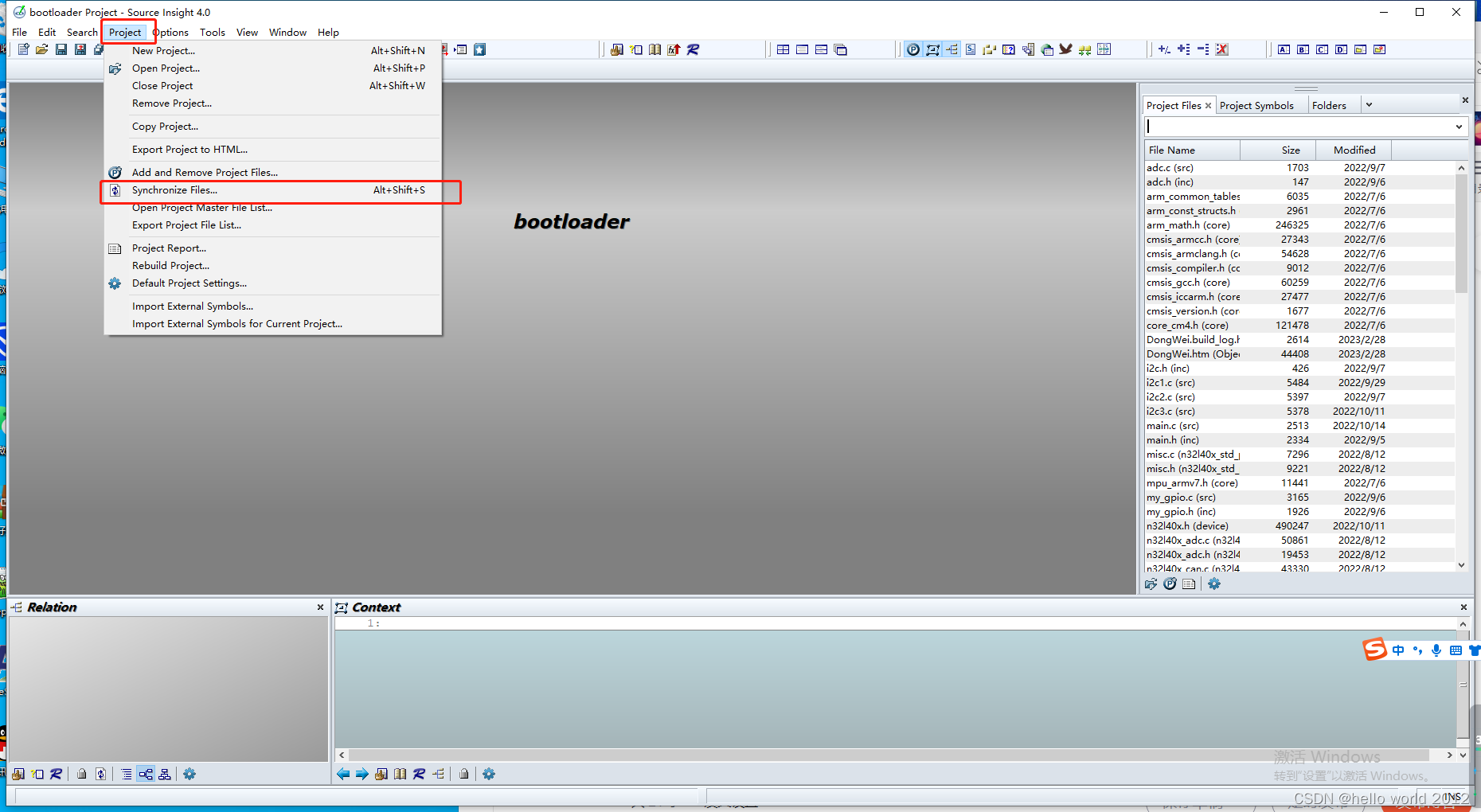Sort the file list by the Size column

(1277, 150)
